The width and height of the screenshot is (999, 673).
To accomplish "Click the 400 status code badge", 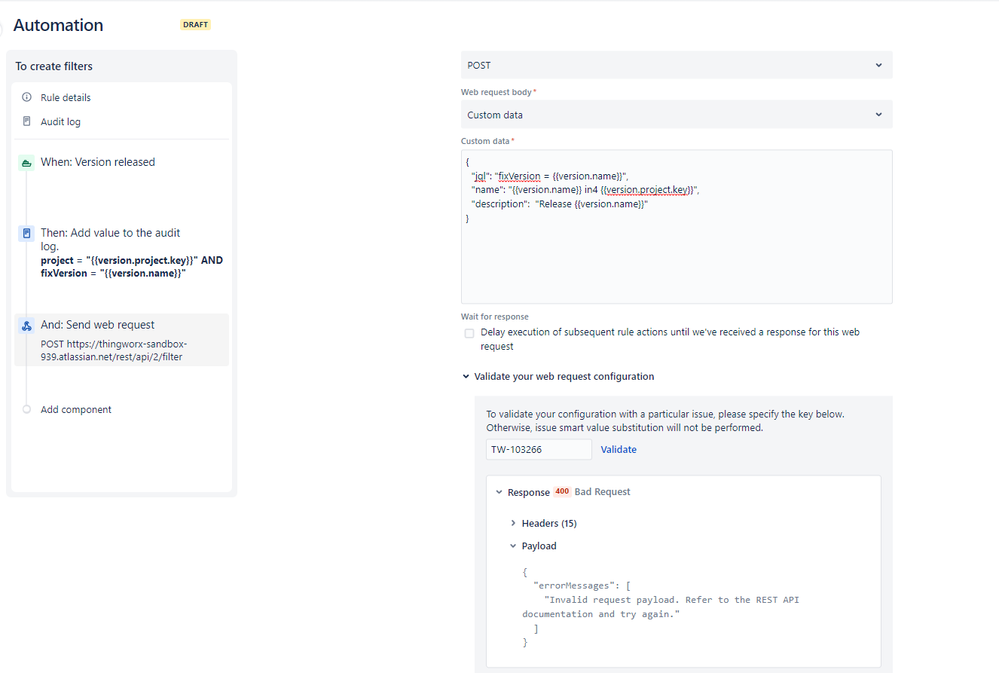I will 562,491.
